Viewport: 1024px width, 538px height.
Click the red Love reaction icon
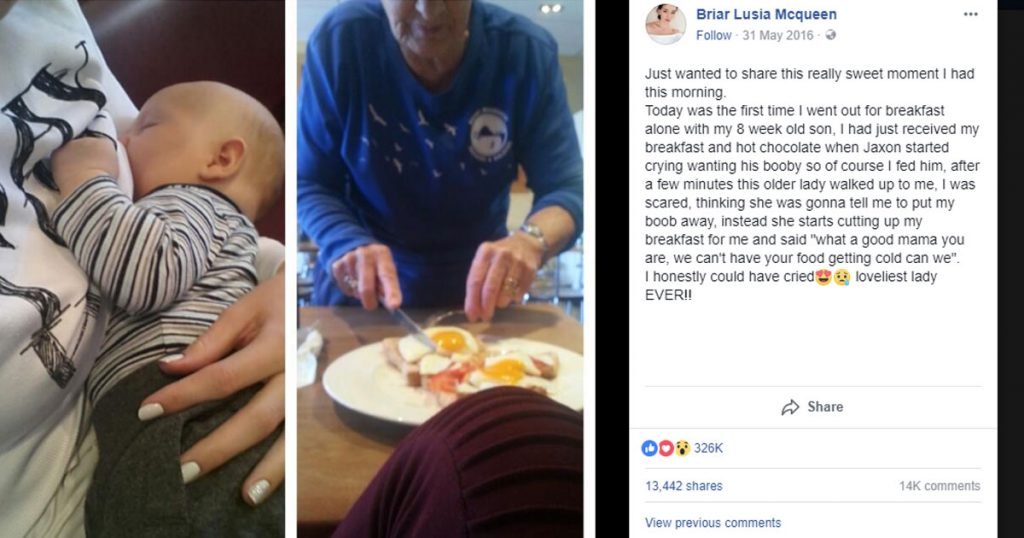[665, 448]
